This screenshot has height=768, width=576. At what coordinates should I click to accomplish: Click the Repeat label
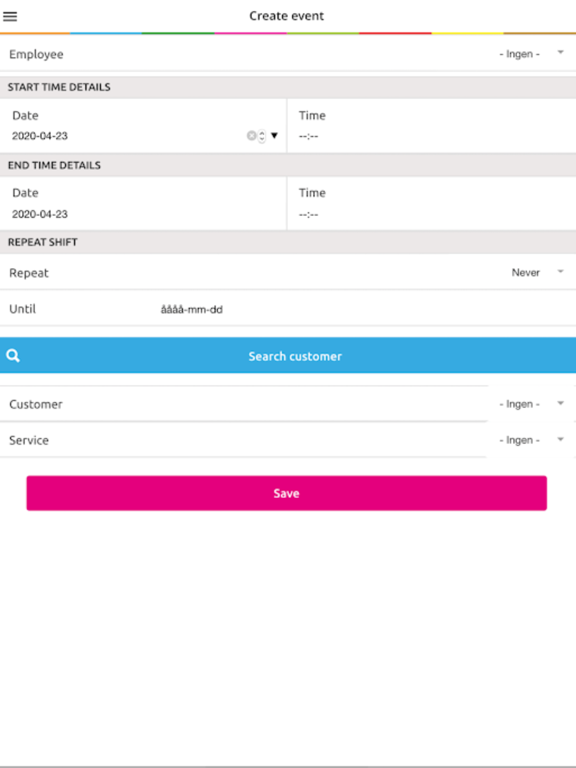point(29,273)
